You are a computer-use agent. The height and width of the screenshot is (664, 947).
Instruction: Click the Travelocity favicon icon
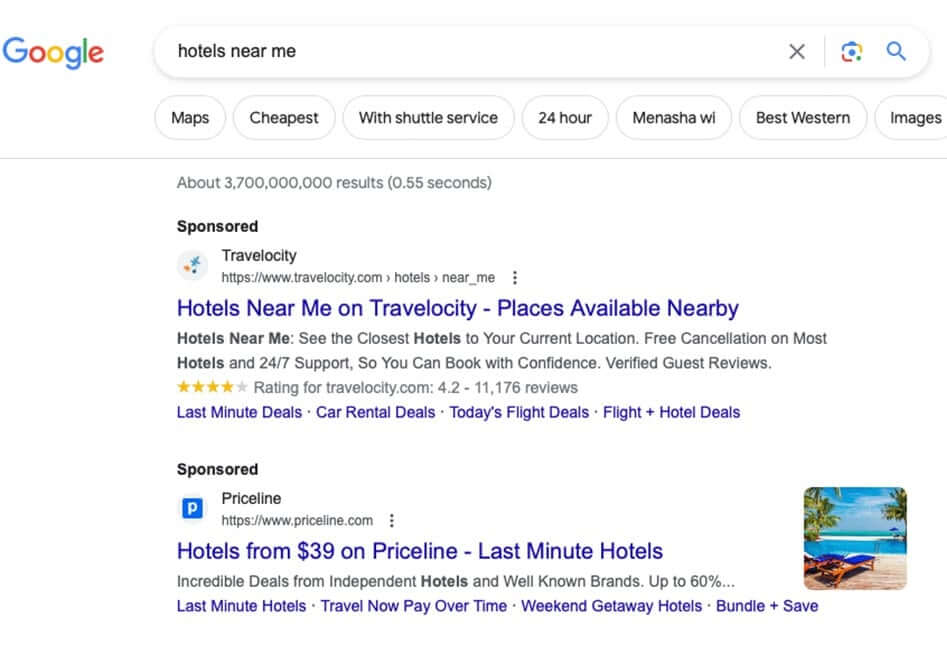click(x=192, y=266)
